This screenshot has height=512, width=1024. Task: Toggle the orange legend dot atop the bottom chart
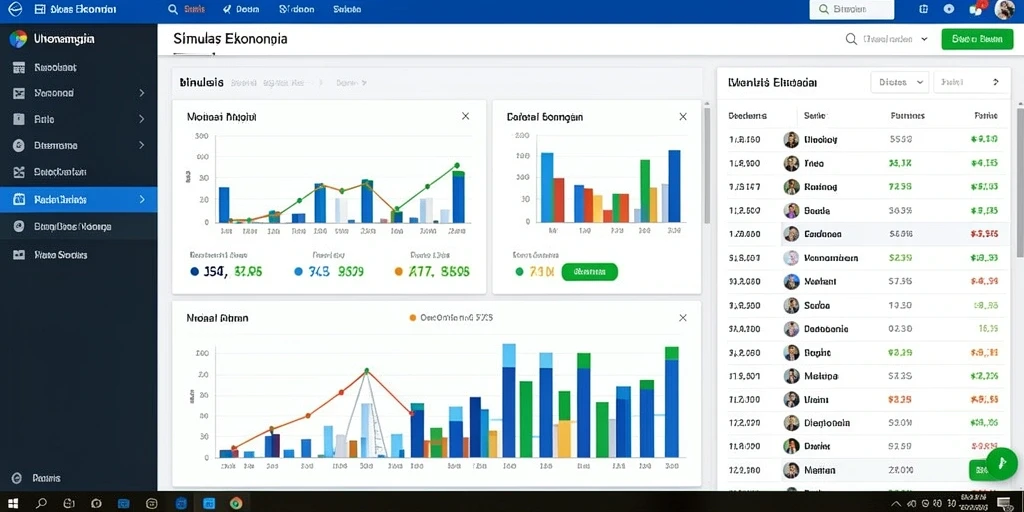pyautogui.click(x=412, y=318)
